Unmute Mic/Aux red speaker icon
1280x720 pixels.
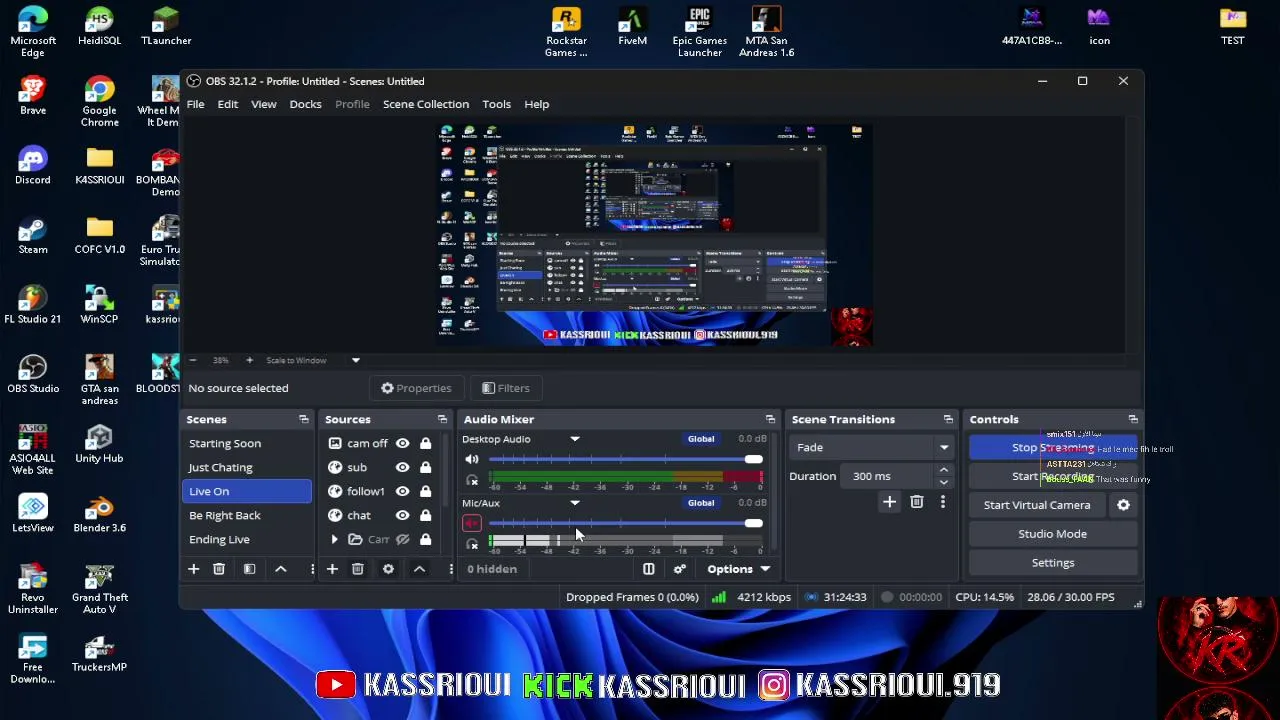pyautogui.click(x=472, y=523)
